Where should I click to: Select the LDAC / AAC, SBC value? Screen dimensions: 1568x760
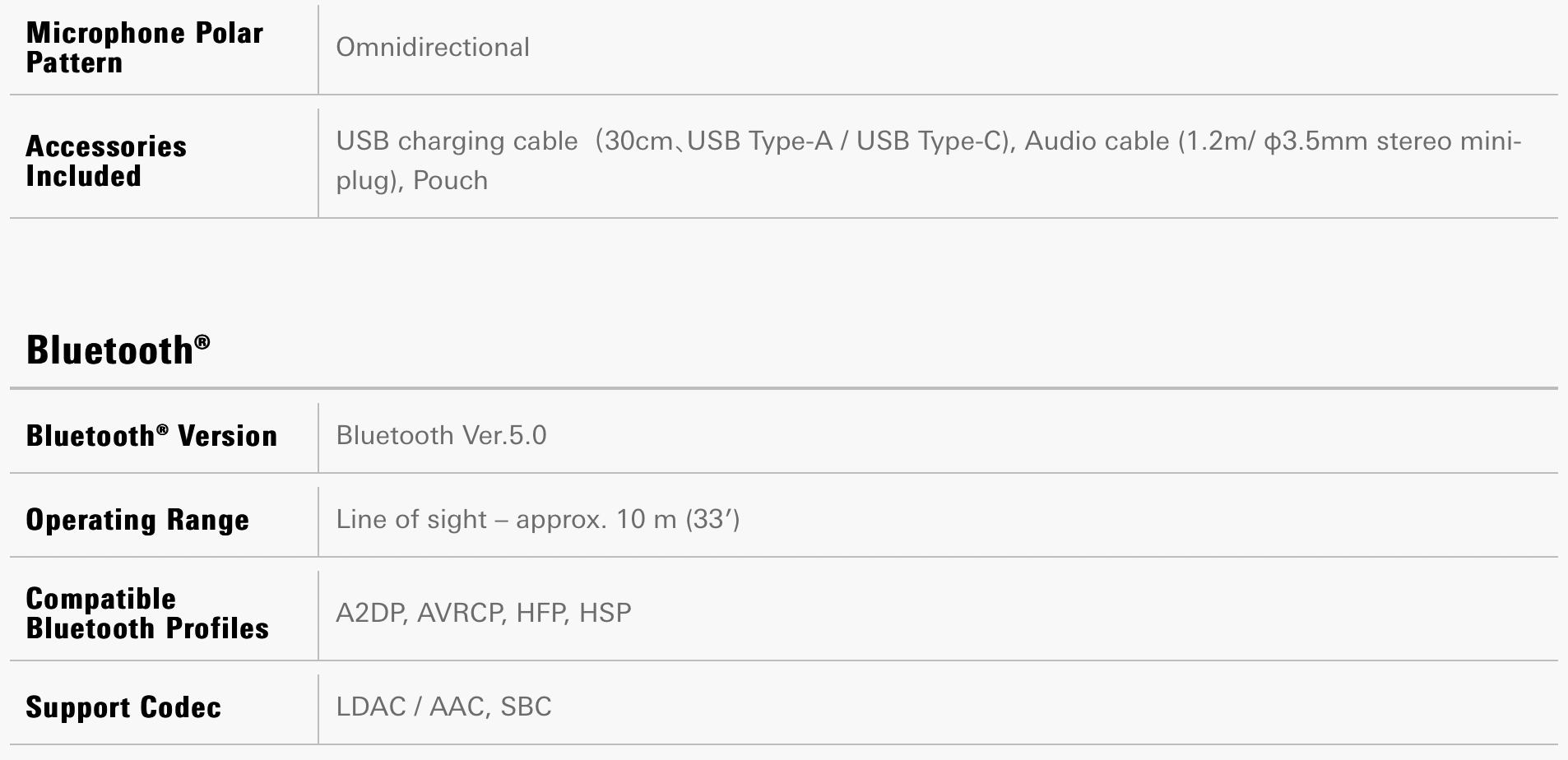[x=443, y=707]
